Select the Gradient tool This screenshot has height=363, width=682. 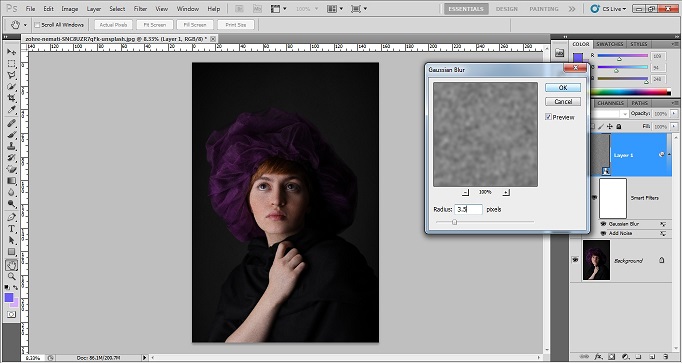11,181
